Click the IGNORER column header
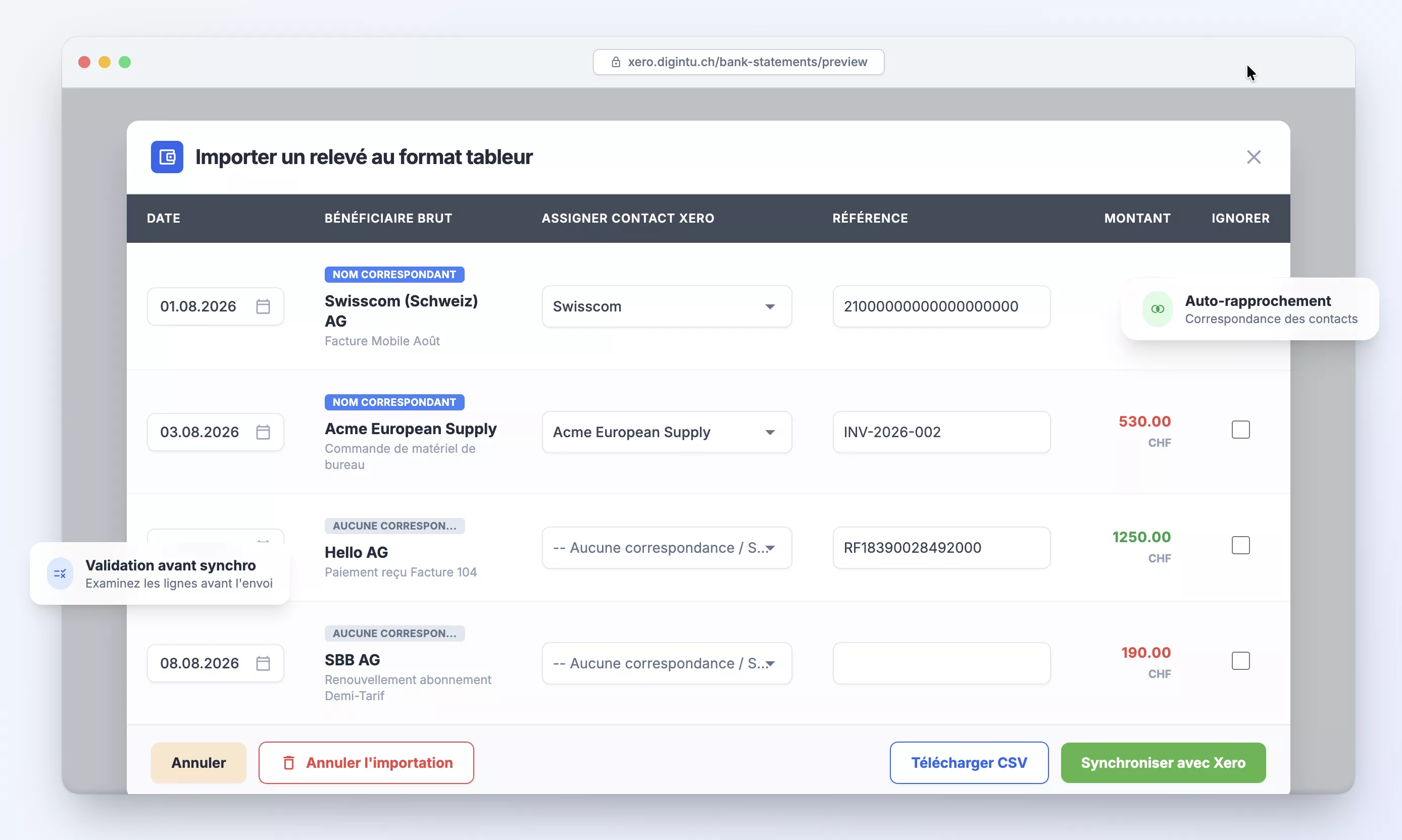The width and height of the screenshot is (1402, 840). click(1240, 218)
